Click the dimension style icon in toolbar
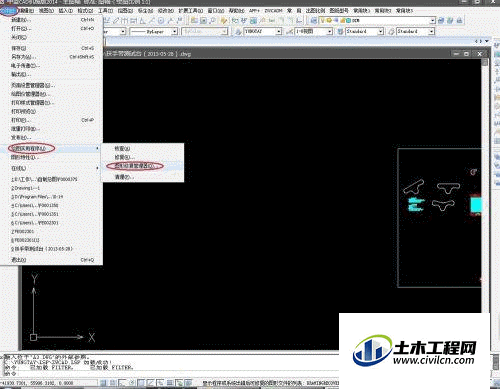 coord(289,32)
